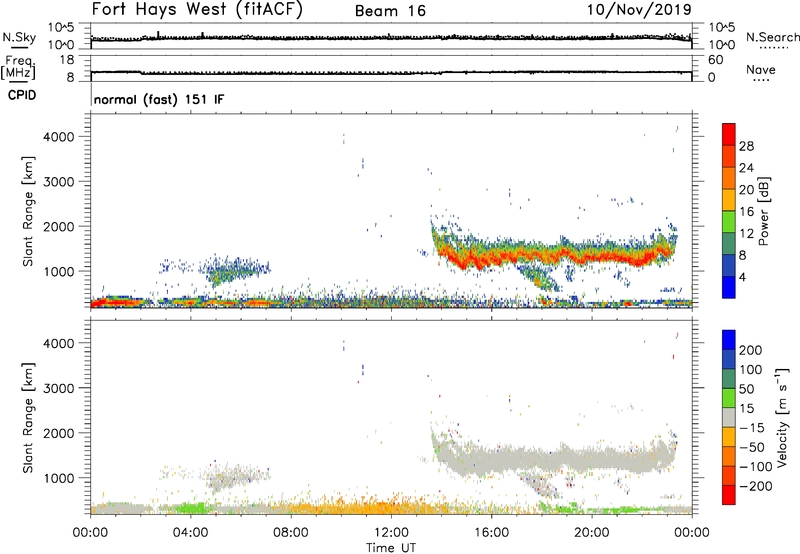
Task: Click the "Nave" legend label
Action: 761,69
